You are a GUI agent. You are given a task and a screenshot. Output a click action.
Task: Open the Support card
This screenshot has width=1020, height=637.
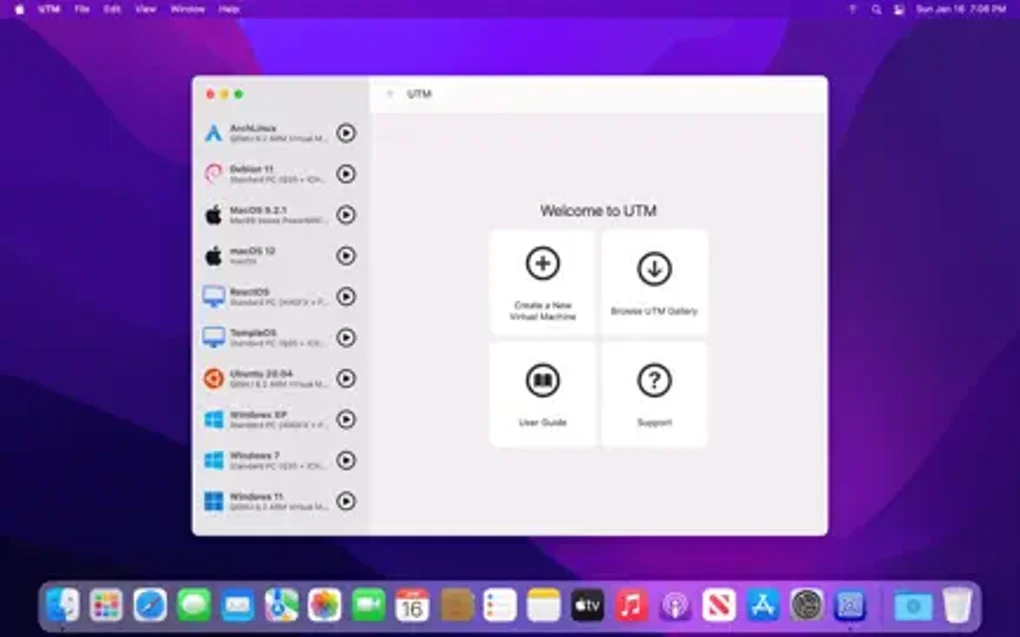[654, 394]
